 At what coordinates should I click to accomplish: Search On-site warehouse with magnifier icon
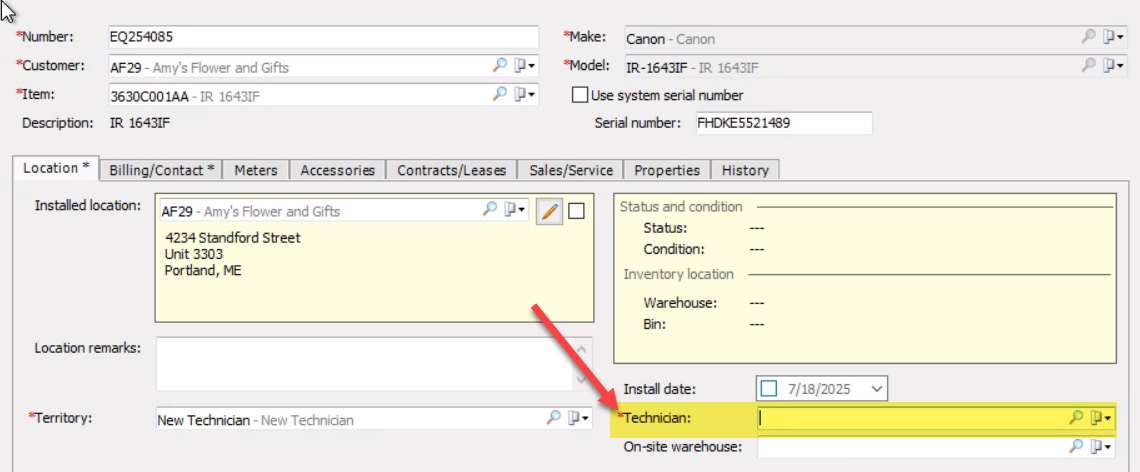[x=1076, y=446]
